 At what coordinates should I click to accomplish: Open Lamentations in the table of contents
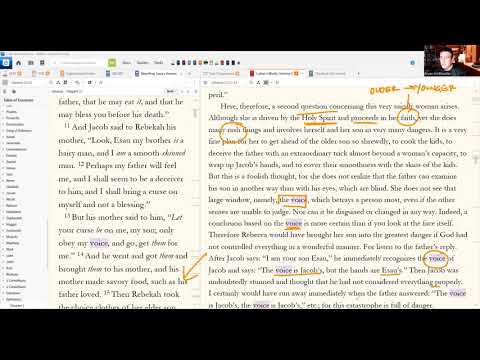pos(16,149)
